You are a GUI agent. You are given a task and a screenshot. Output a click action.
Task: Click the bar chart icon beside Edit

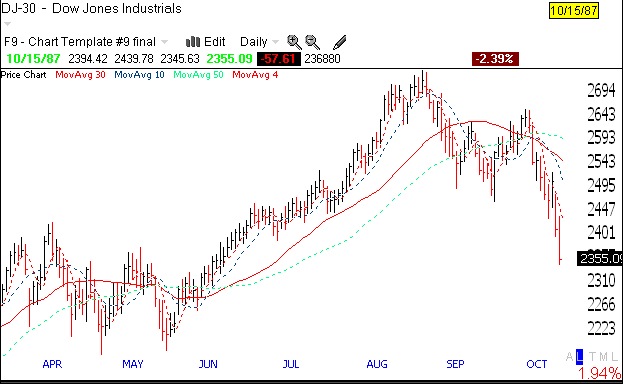(193, 42)
